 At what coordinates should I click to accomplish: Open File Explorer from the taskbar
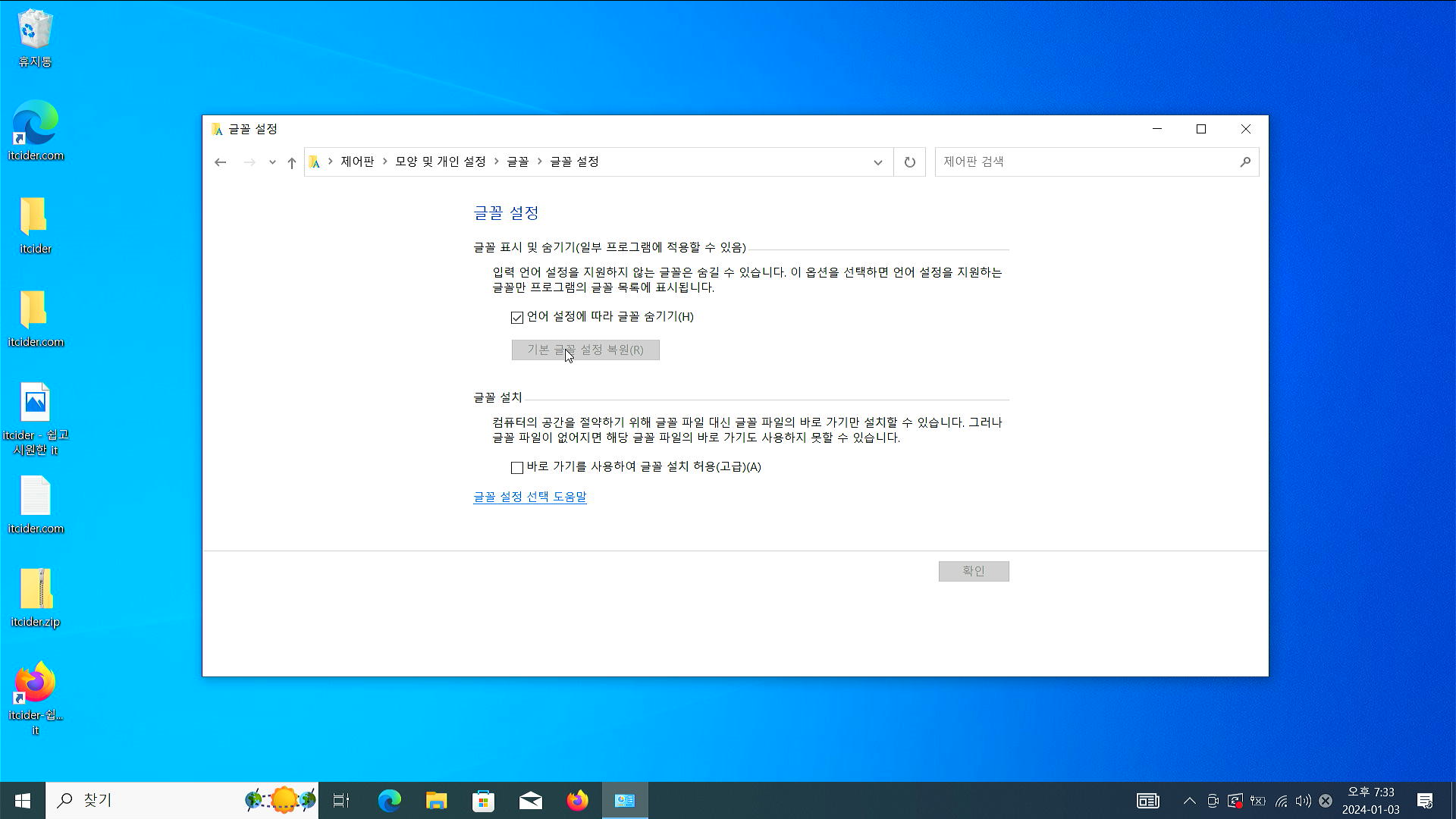tap(436, 800)
